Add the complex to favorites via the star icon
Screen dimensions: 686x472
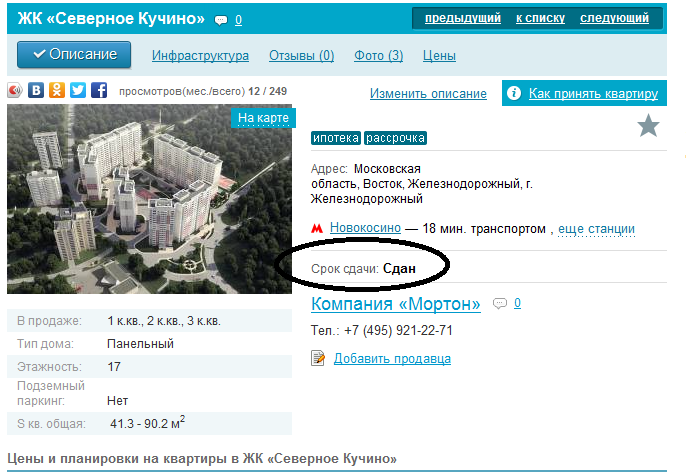click(648, 126)
